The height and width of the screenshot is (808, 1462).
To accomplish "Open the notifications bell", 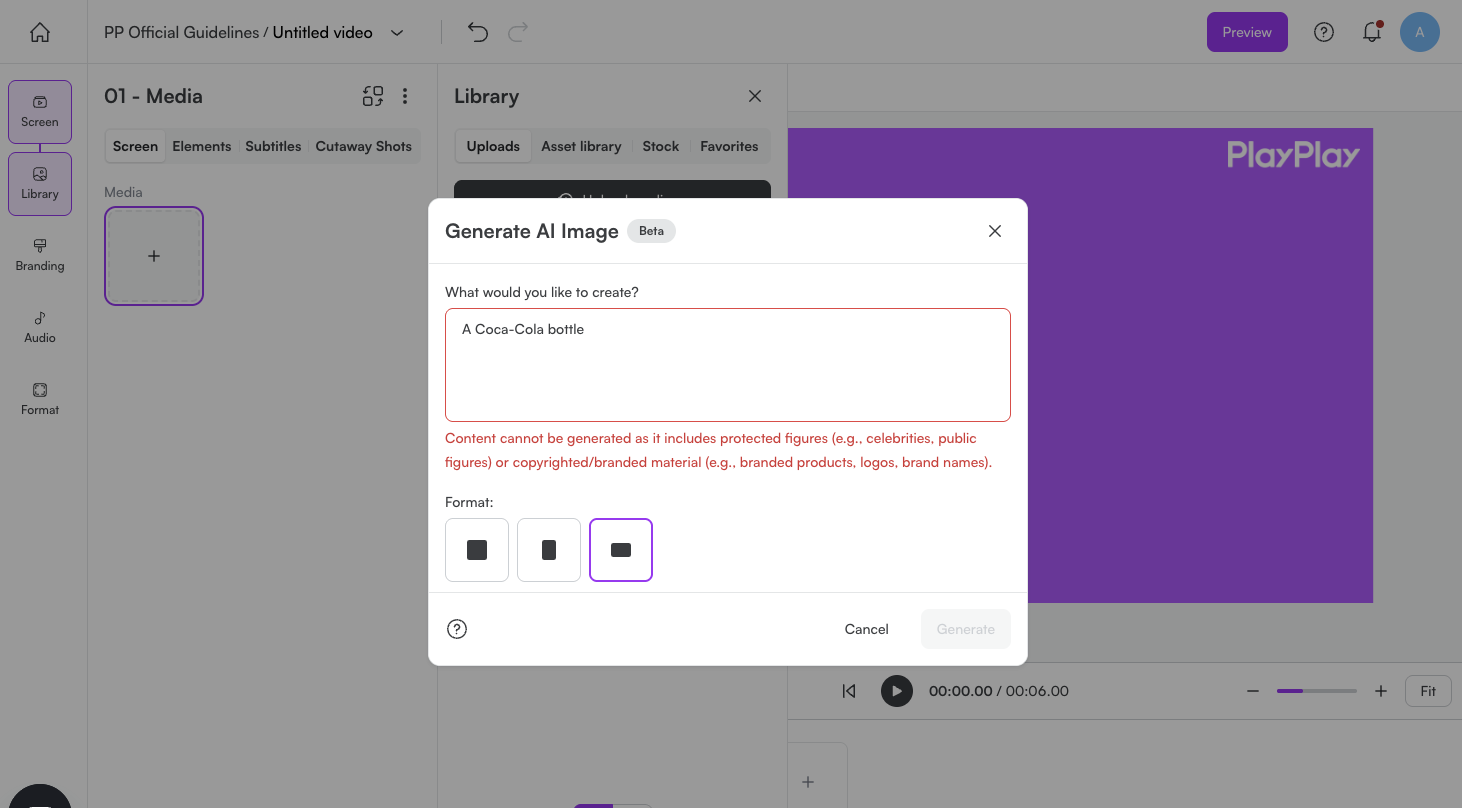I will click(x=1372, y=32).
